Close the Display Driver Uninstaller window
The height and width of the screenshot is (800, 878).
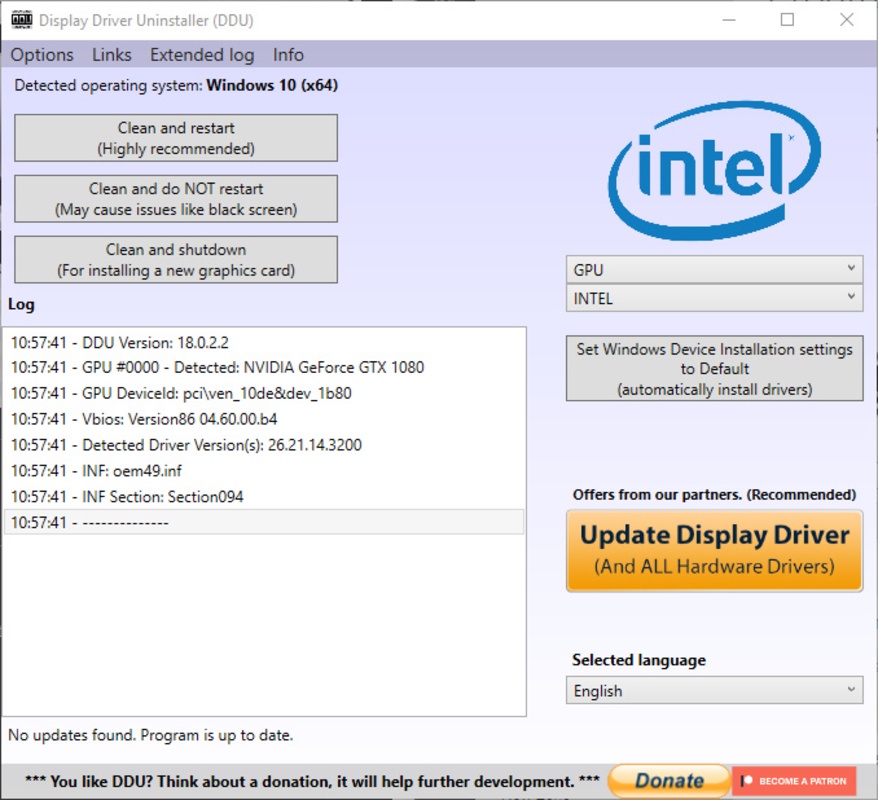[x=846, y=20]
